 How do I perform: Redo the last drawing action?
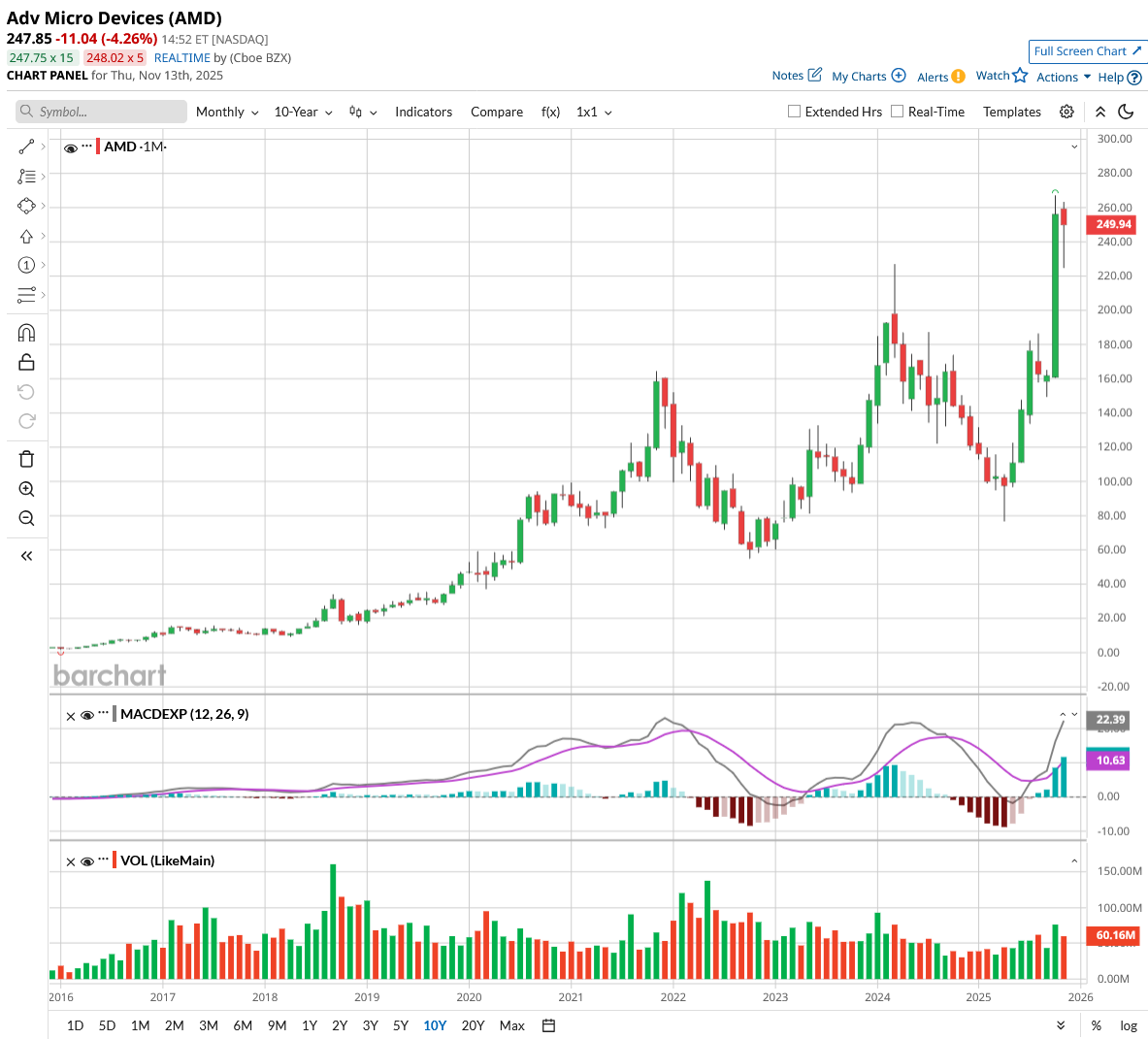[26, 421]
